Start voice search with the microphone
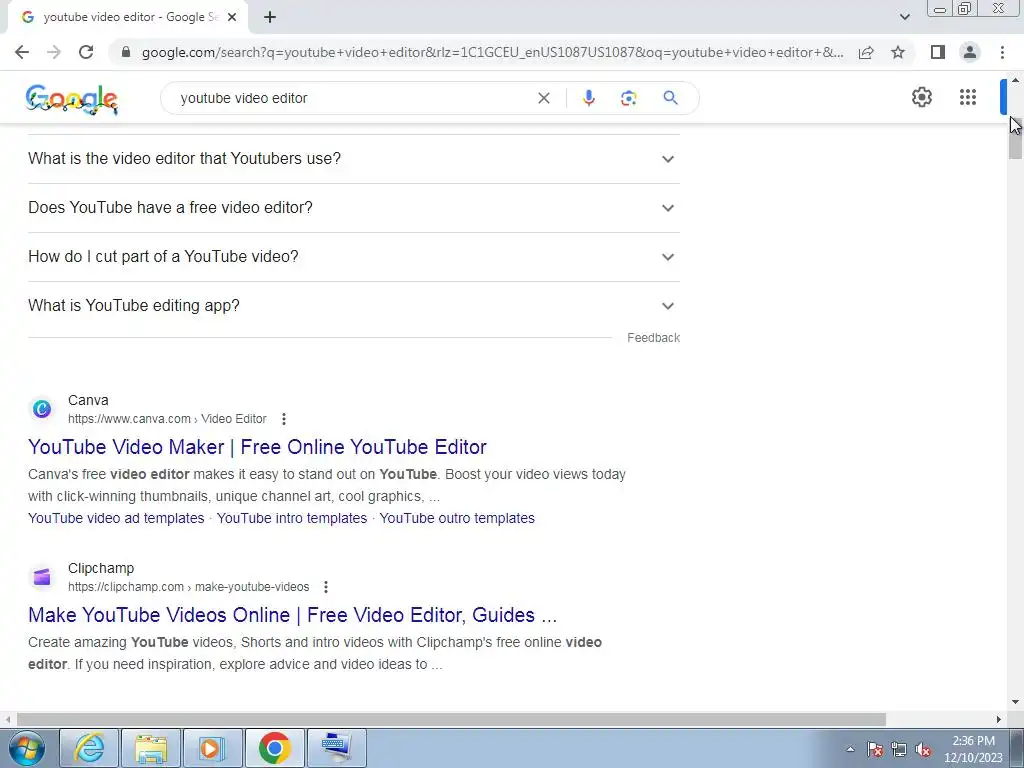 (x=588, y=98)
